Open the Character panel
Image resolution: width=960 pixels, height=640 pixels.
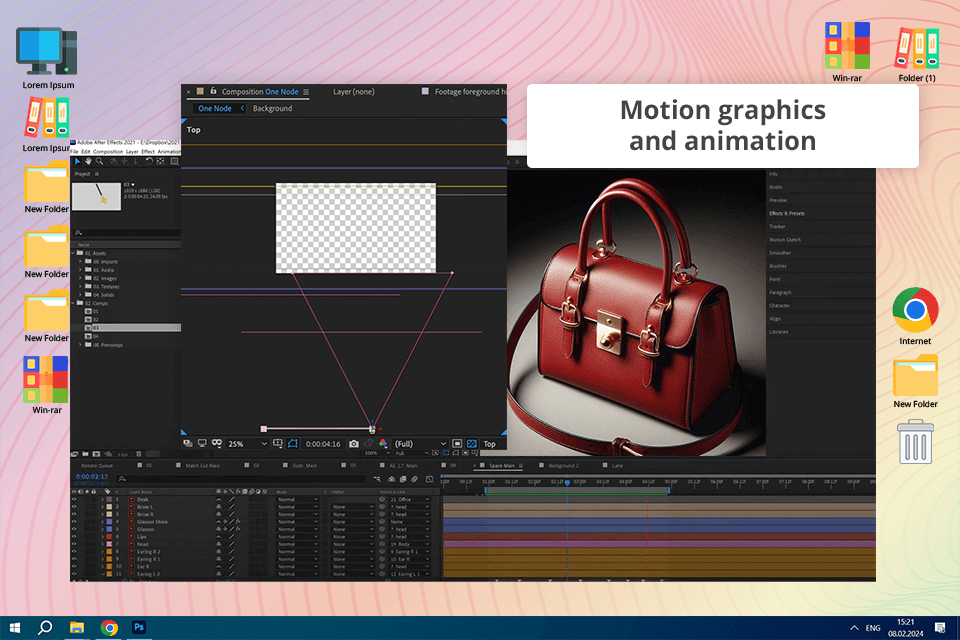tap(779, 305)
